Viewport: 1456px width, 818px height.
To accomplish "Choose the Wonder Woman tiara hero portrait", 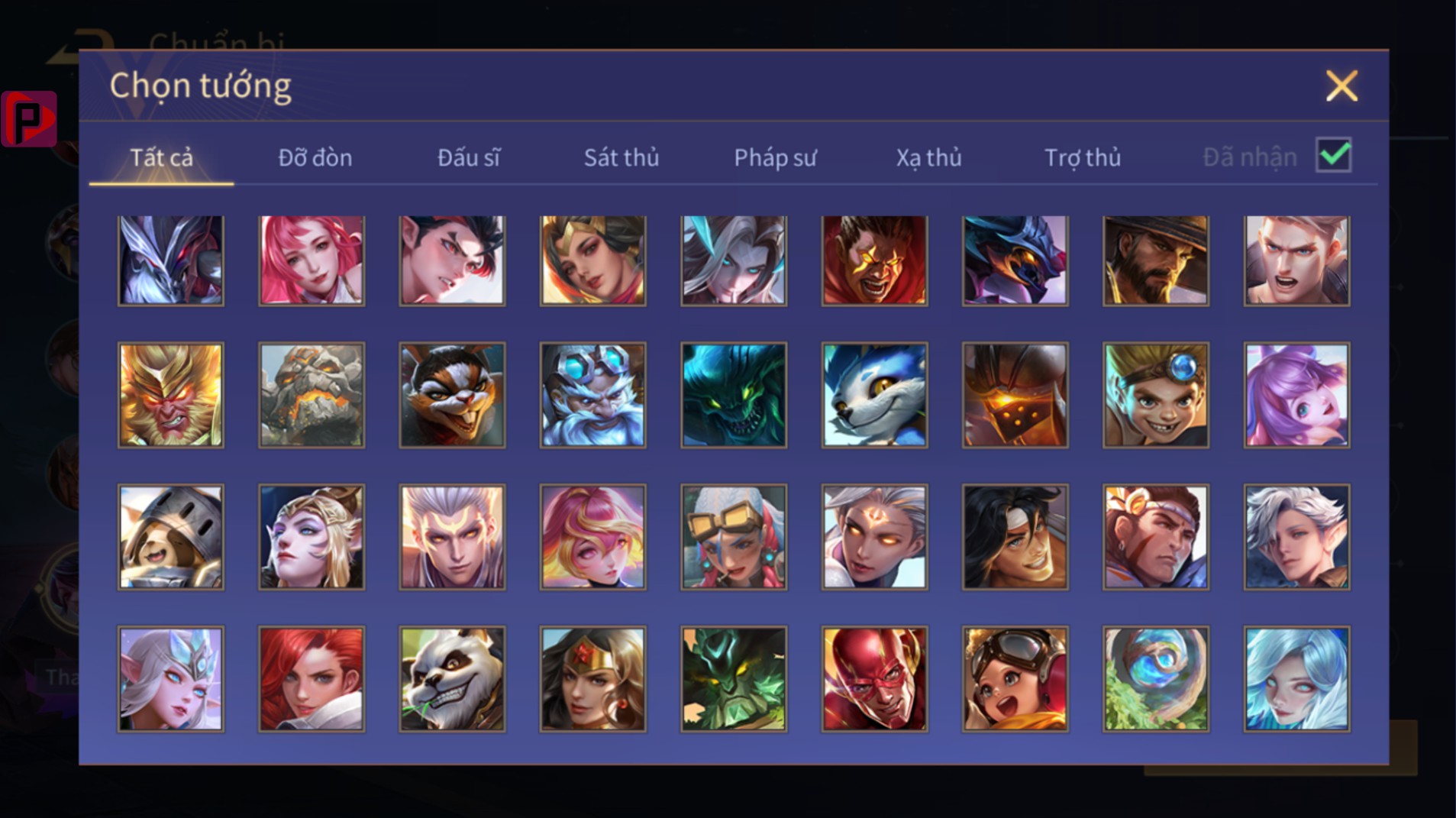I will 592,679.
